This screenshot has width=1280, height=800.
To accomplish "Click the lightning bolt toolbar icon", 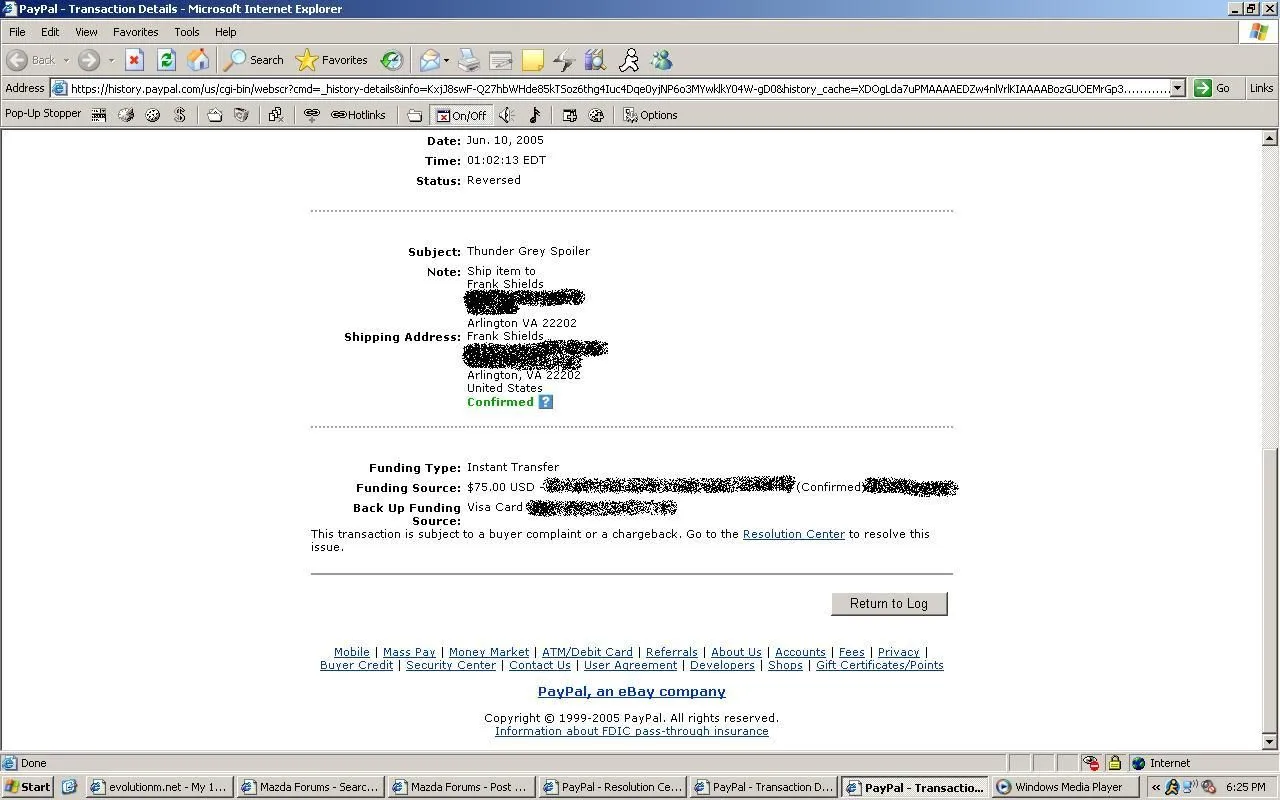I will point(564,60).
